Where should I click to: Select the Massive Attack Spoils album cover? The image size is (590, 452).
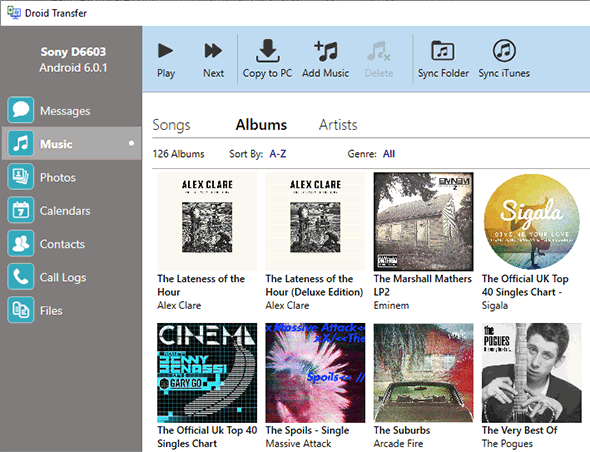(315, 373)
